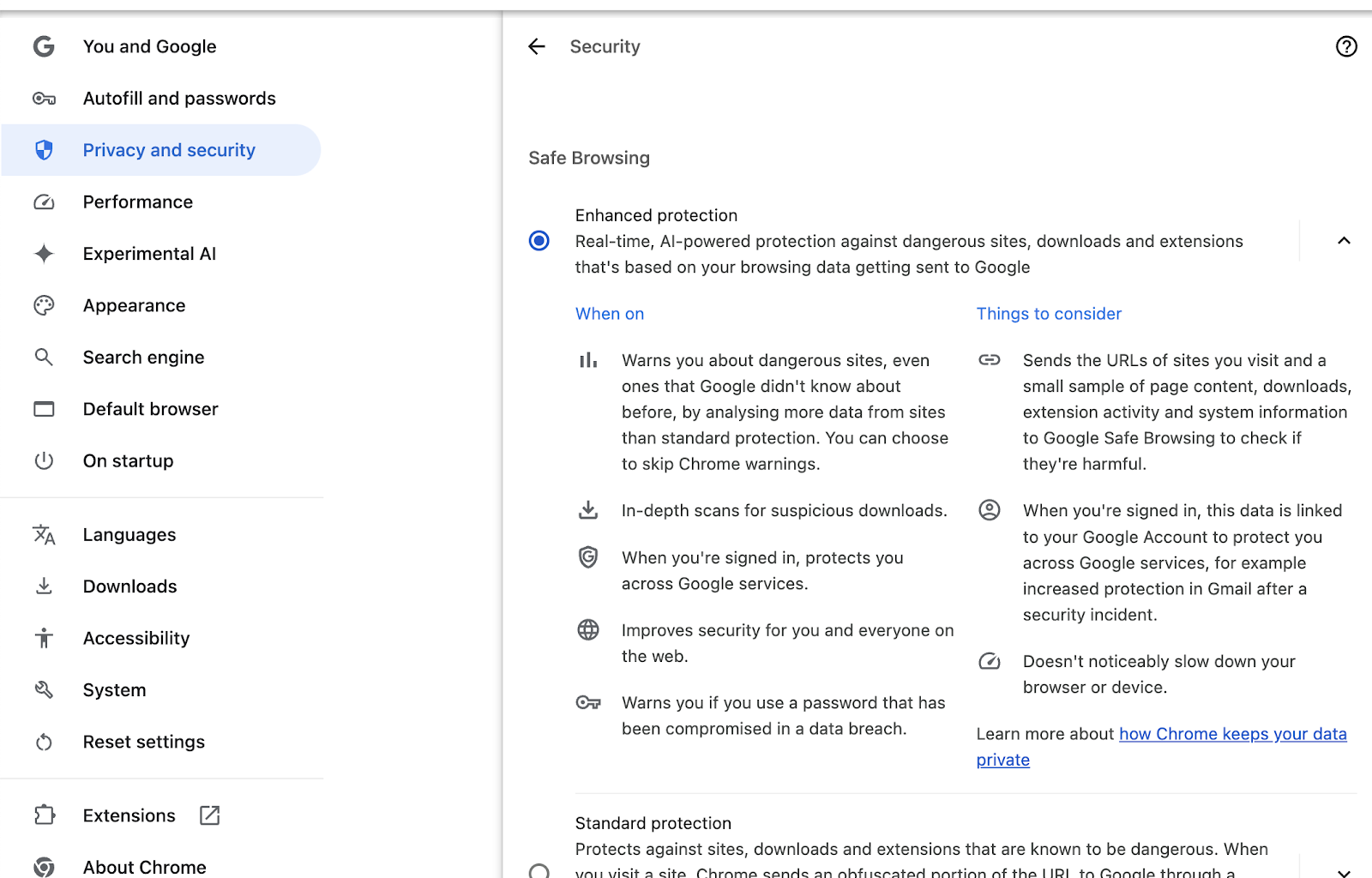Click the translate icon beside Languages
This screenshot has height=878, width=1372.
(44, 535)
